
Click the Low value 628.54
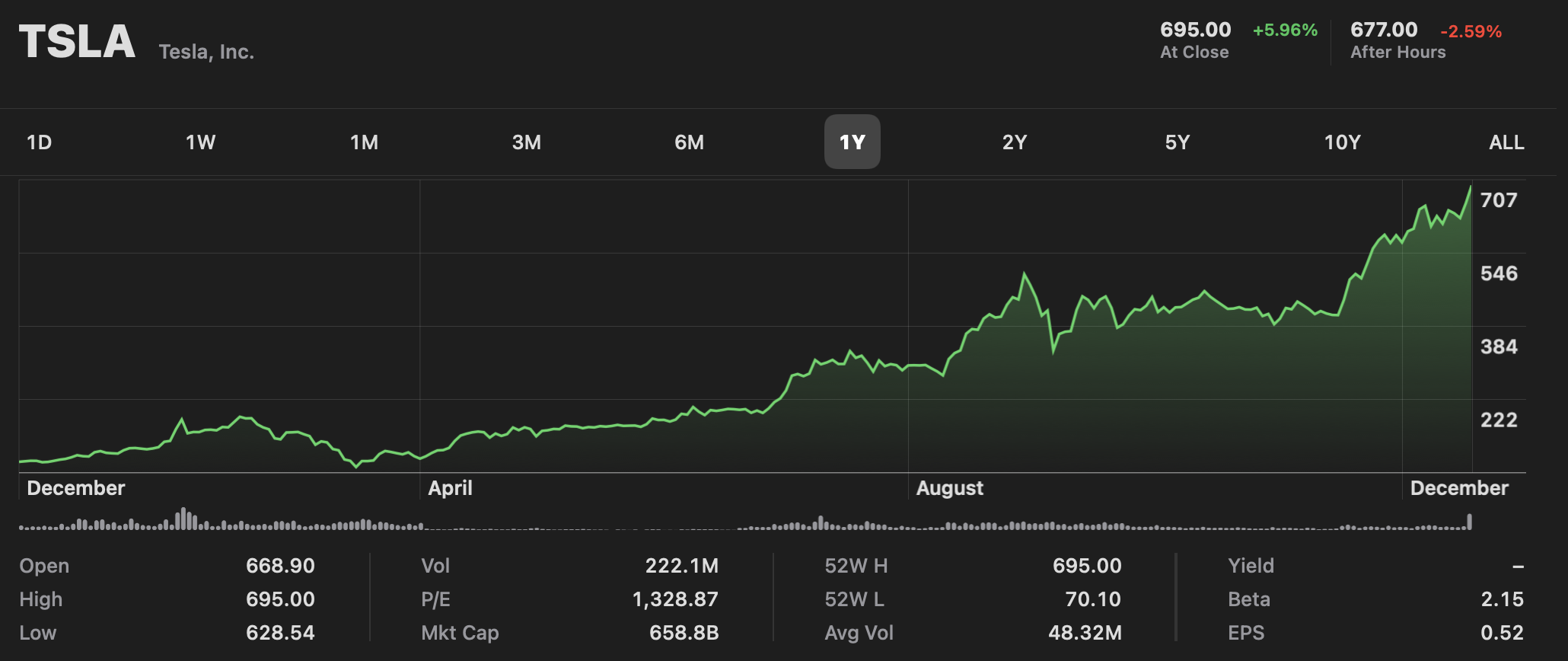point(280,633)
